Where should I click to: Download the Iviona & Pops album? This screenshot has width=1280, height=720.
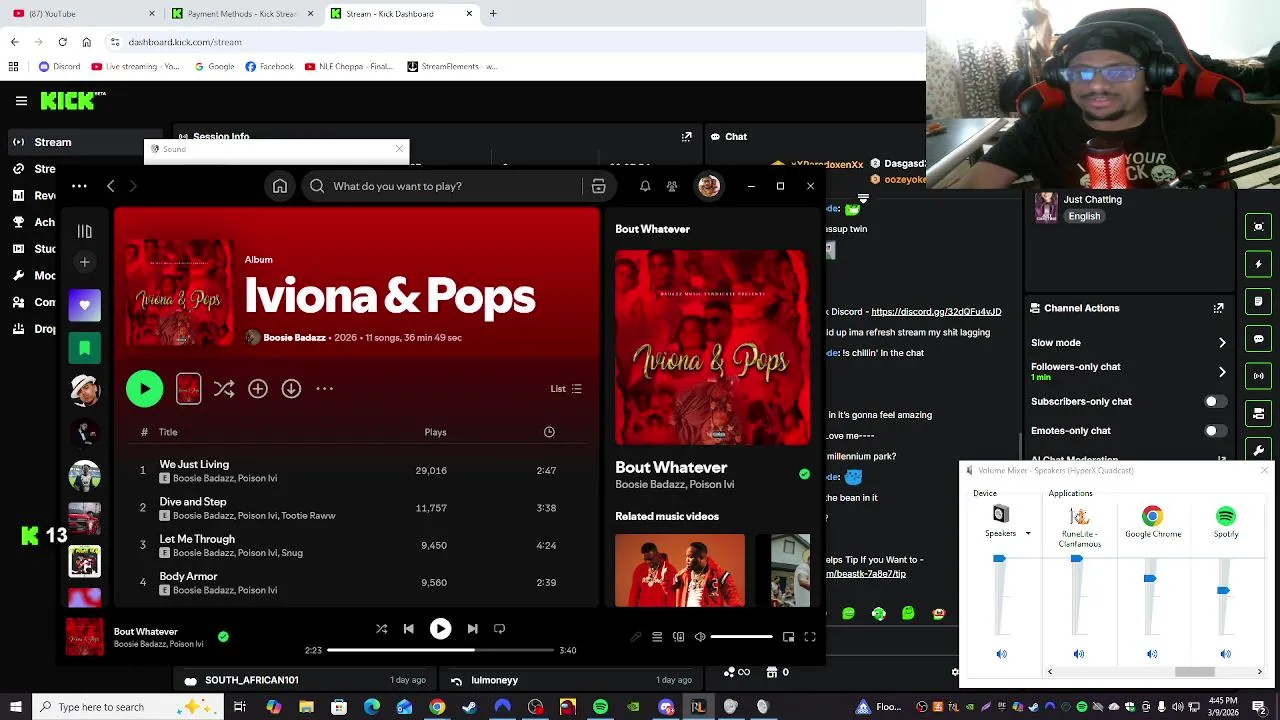pyautogui.click(x=291, y=389)
